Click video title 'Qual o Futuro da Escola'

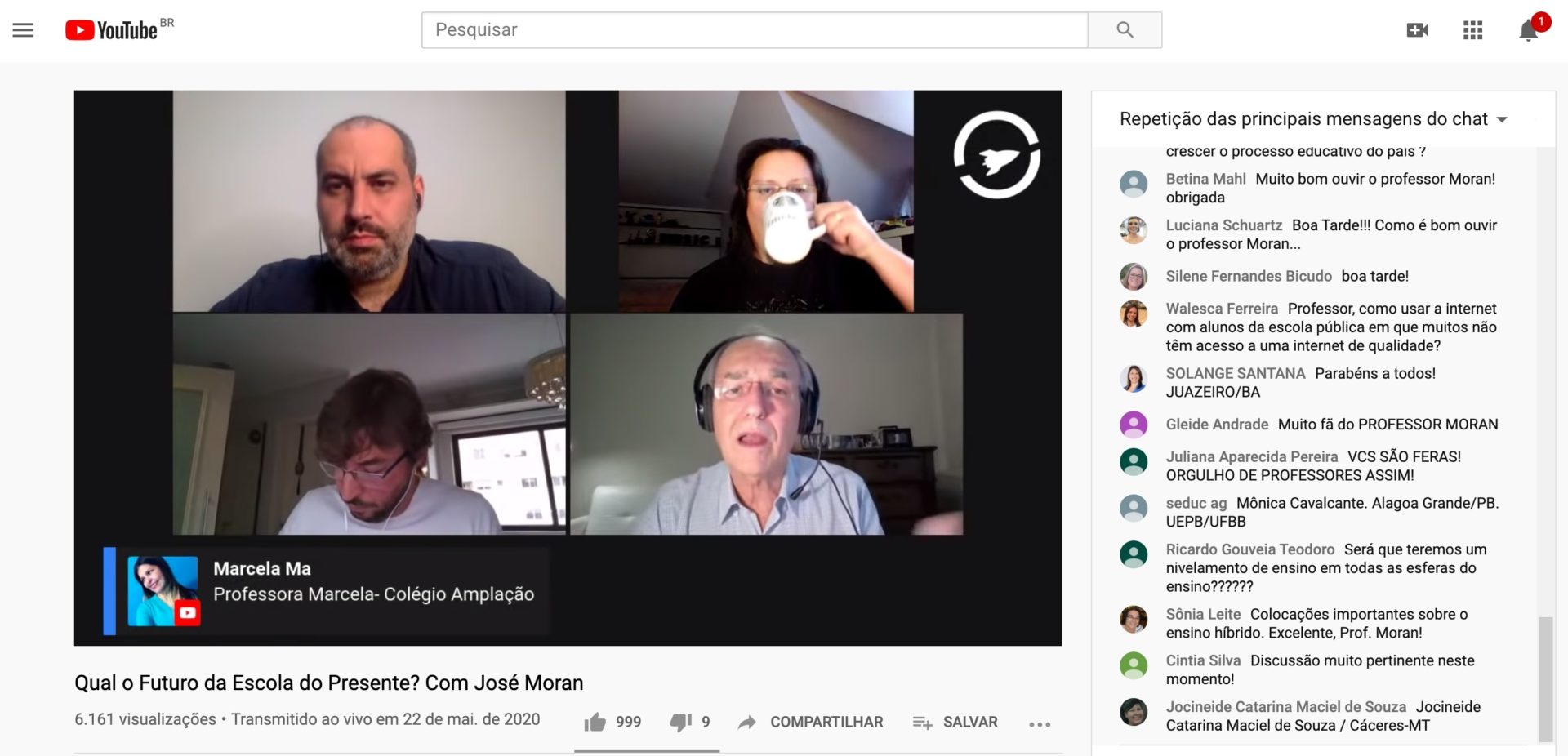(329, 683)
